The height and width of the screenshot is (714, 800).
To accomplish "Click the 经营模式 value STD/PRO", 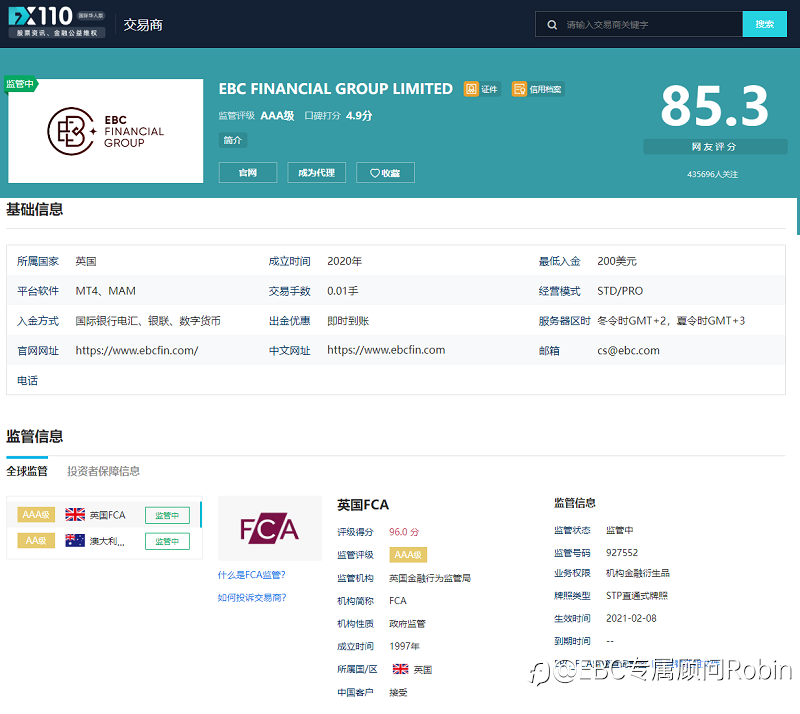I will tap(620, 291).
